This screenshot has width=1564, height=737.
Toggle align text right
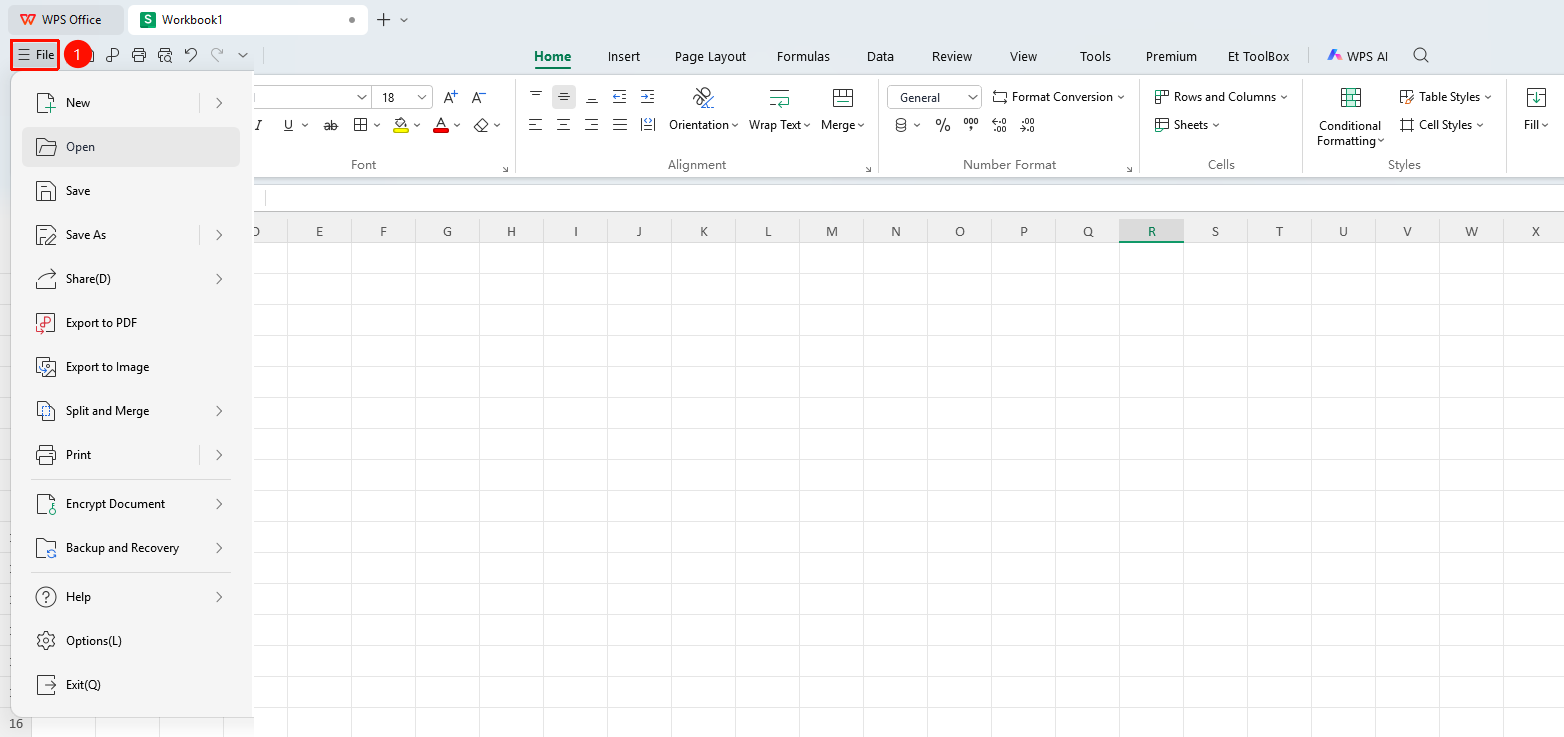coord(592,125)
